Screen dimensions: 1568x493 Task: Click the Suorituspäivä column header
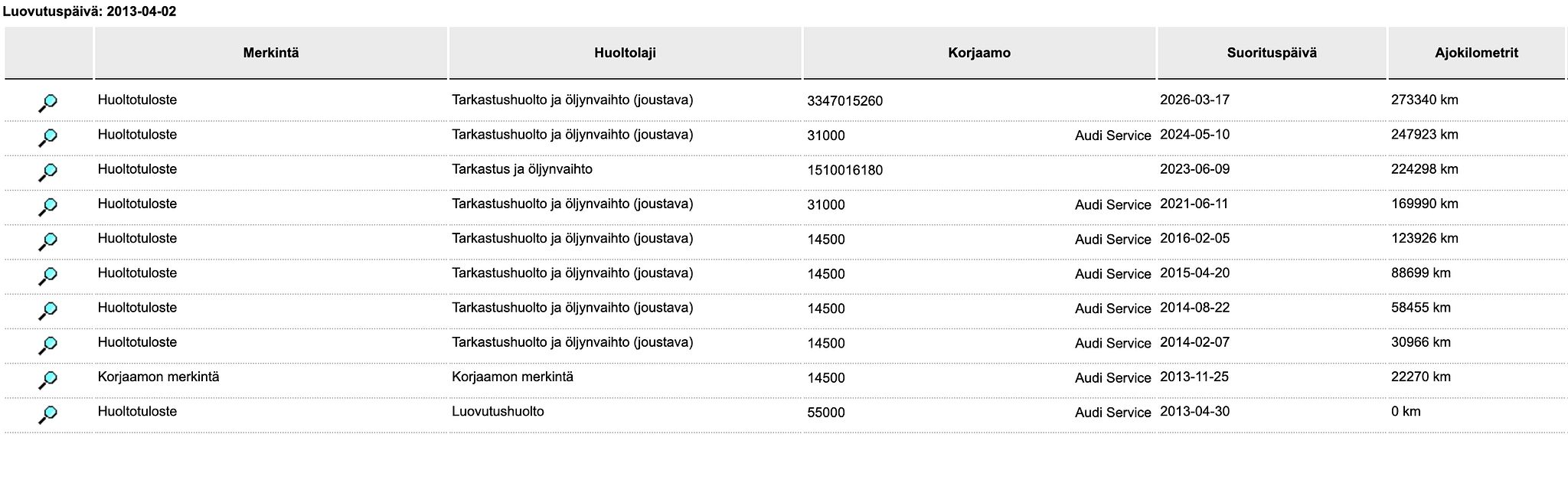coord(1272,53)
